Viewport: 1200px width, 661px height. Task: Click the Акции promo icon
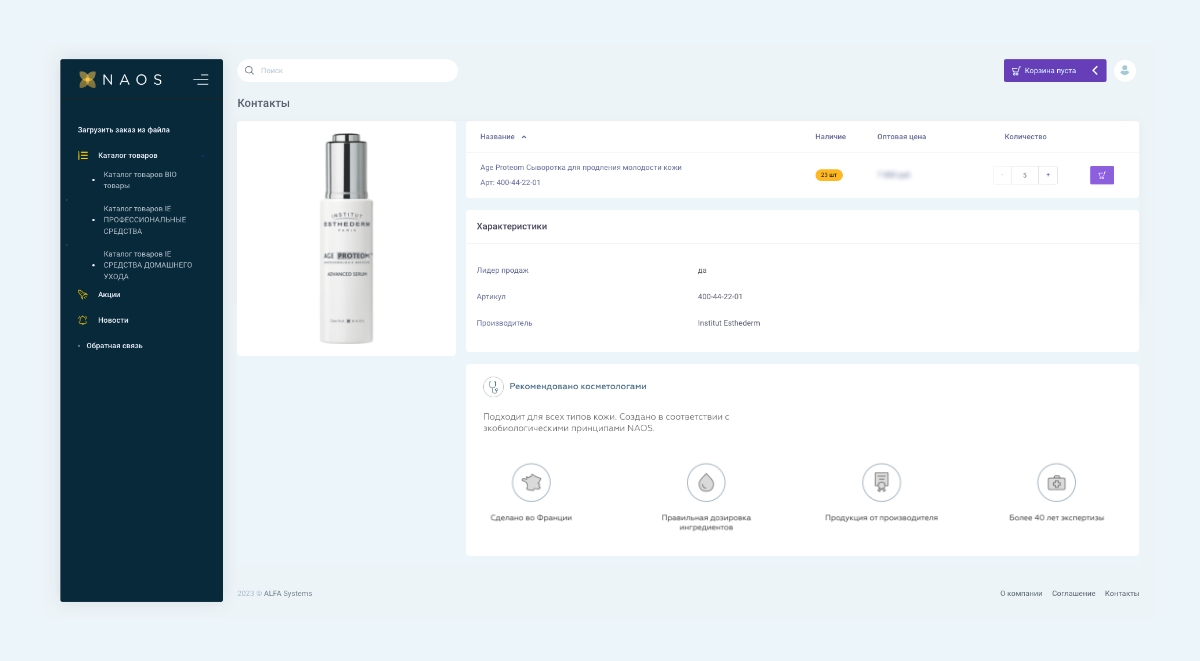pyautogui.click(x=83, y=295)
